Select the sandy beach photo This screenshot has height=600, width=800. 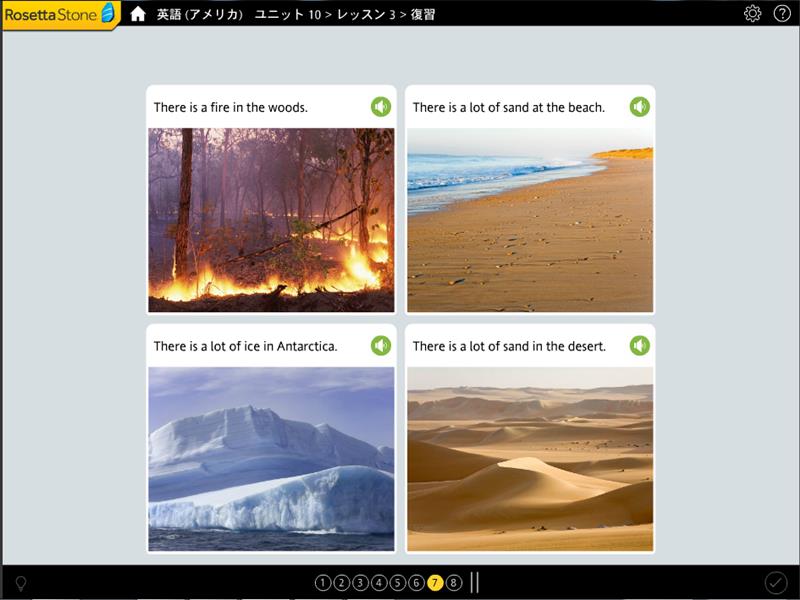(x=530, y=220)
